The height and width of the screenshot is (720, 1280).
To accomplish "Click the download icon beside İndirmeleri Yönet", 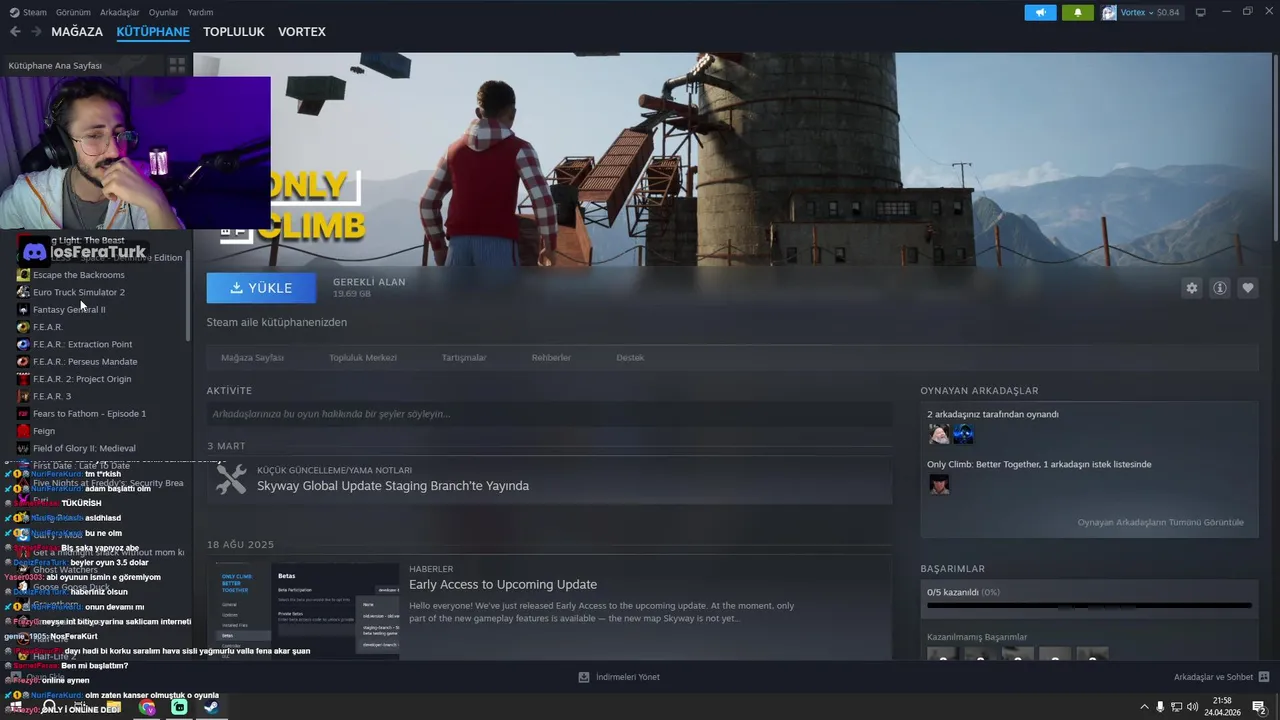I will pos(584,677).
